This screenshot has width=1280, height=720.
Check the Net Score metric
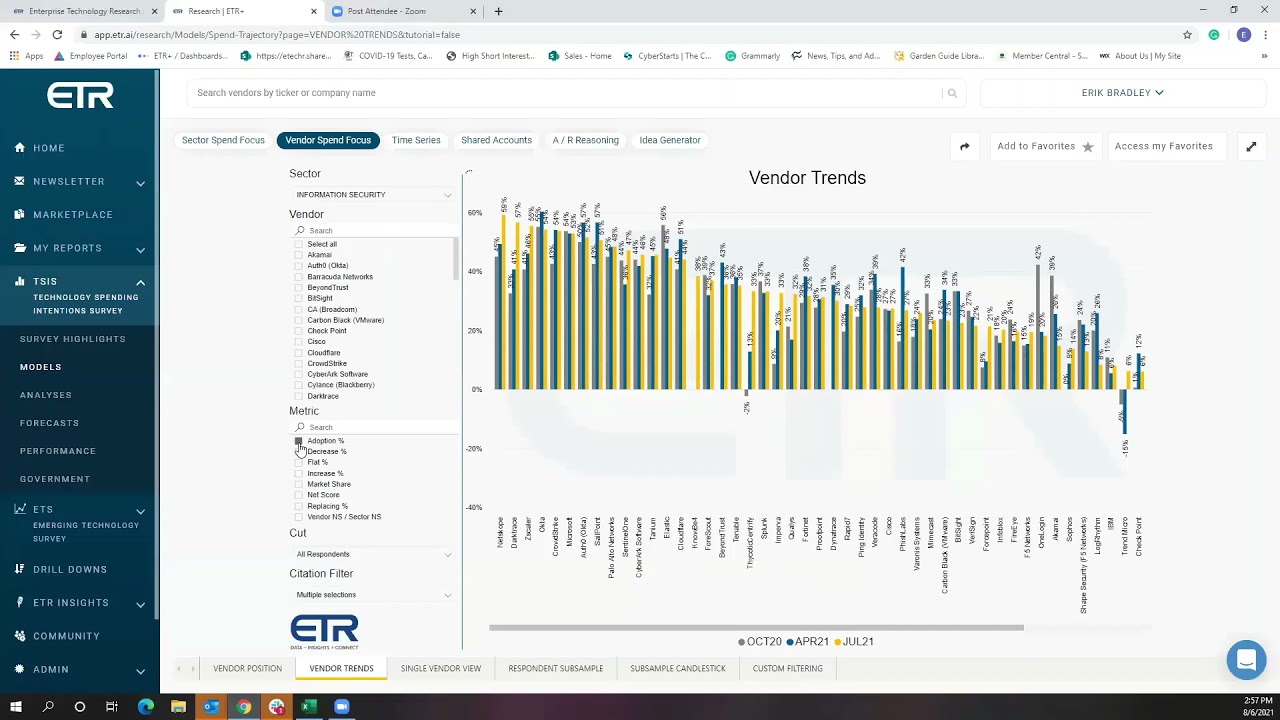click(x=299, y=495)
